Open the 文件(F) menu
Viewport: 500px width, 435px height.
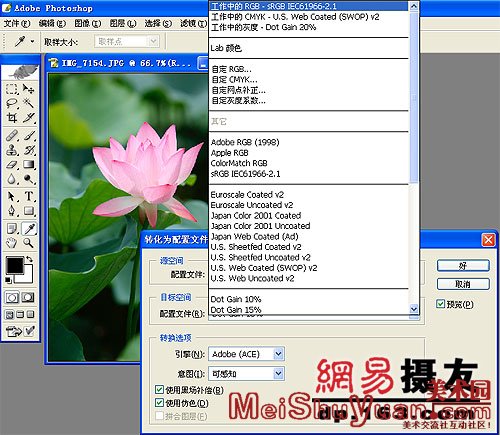[x=16, y=24]
